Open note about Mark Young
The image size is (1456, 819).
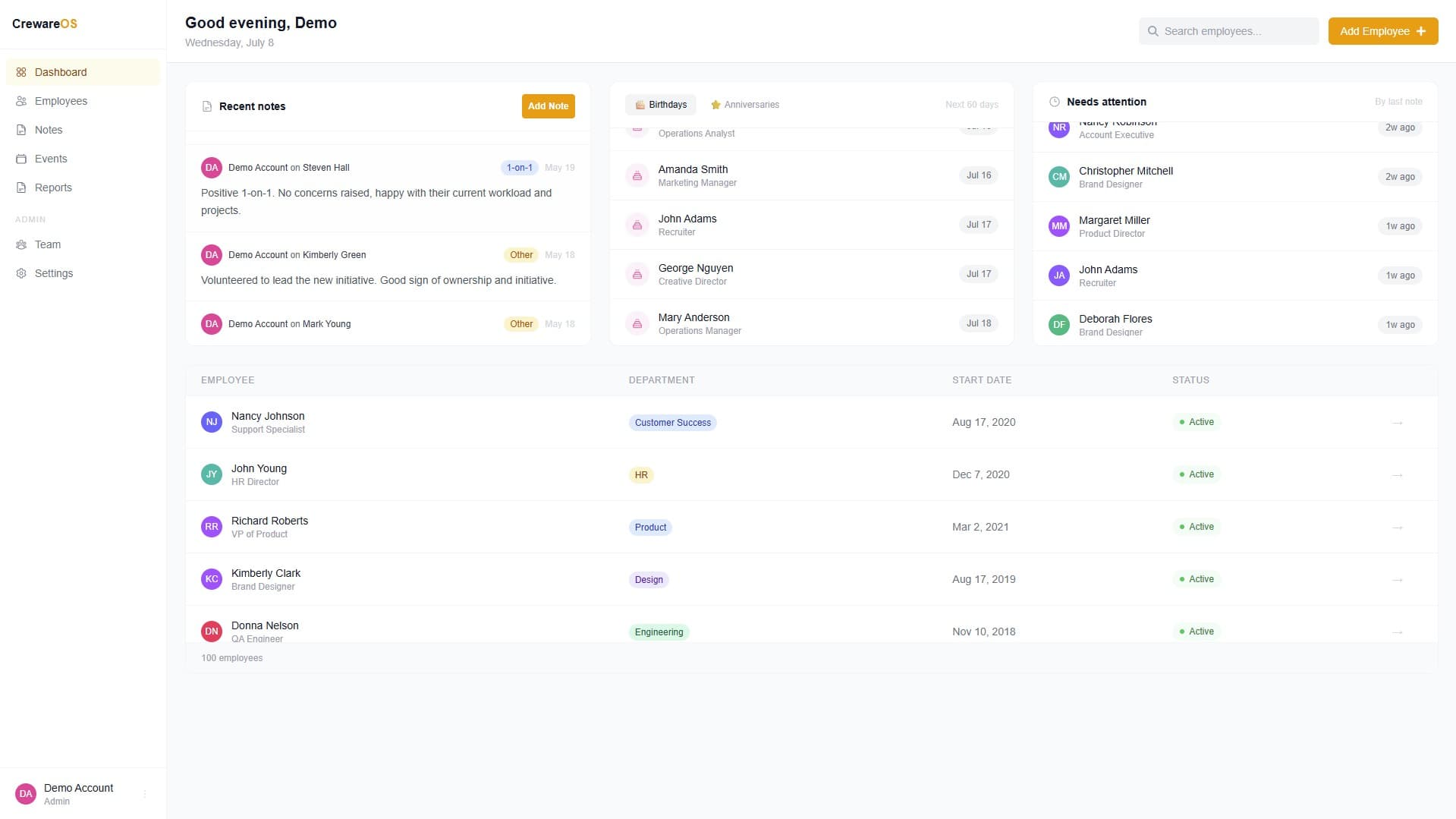tap(388, 324)
